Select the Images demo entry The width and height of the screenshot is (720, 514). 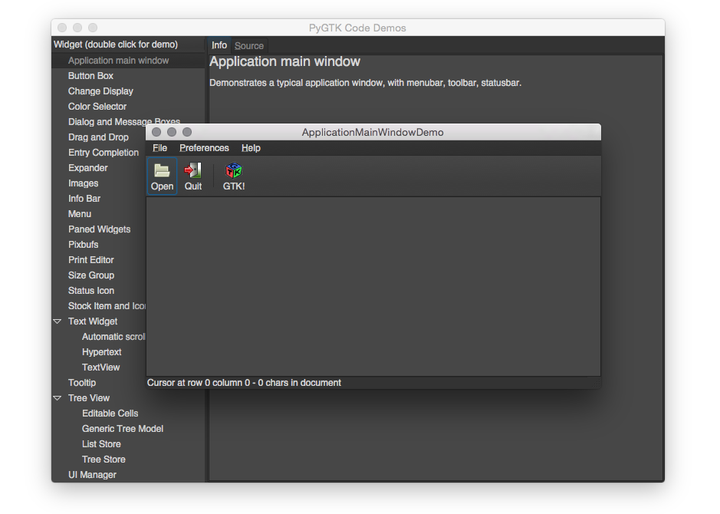[x=83, y=183]
